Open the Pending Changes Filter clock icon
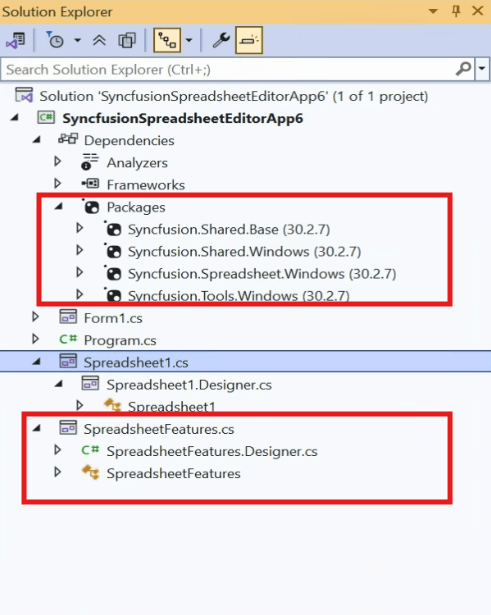Viewport: 491px width, 615px height. [55, 40]
